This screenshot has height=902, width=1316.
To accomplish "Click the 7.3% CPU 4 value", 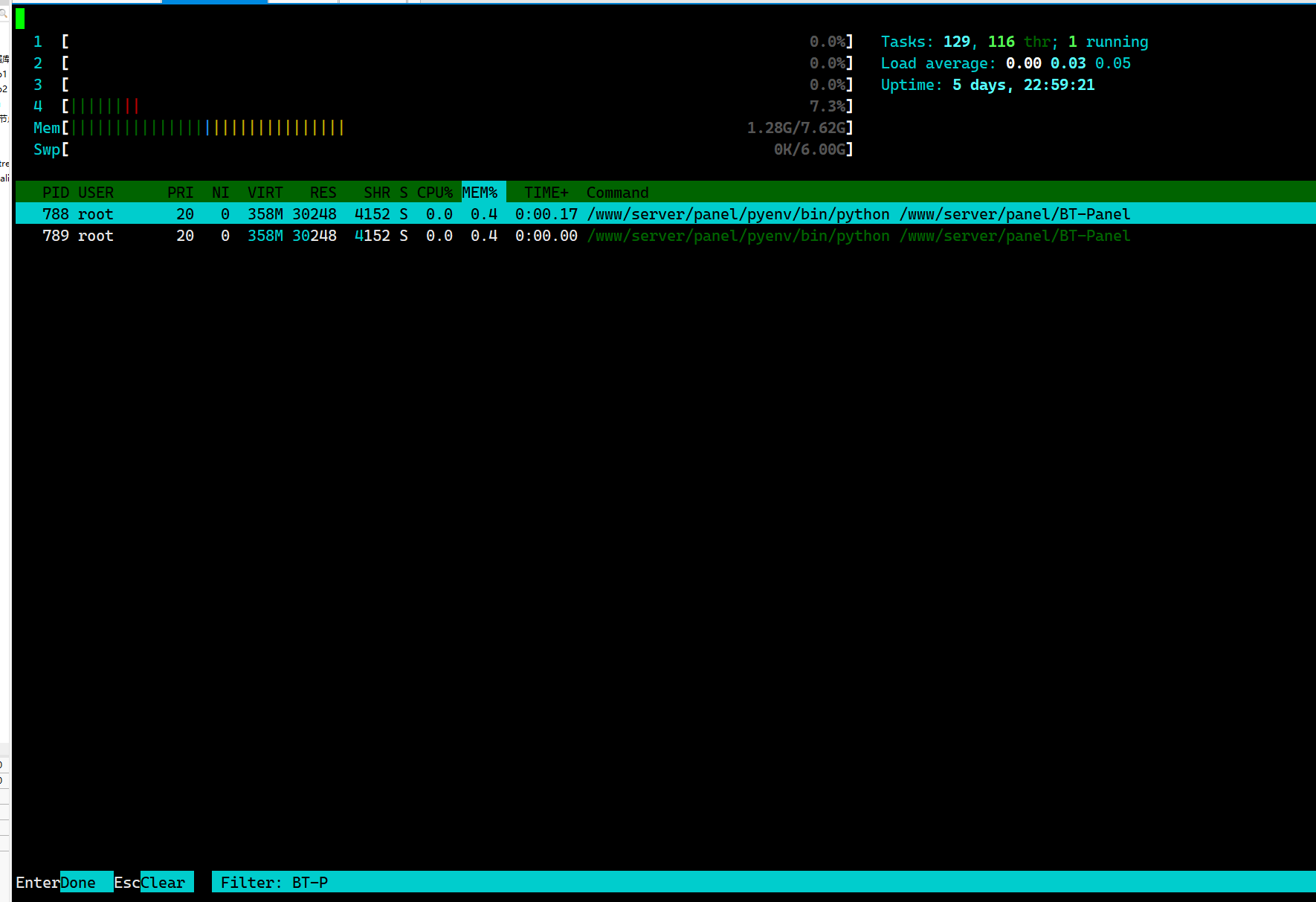I will (828, 106).
